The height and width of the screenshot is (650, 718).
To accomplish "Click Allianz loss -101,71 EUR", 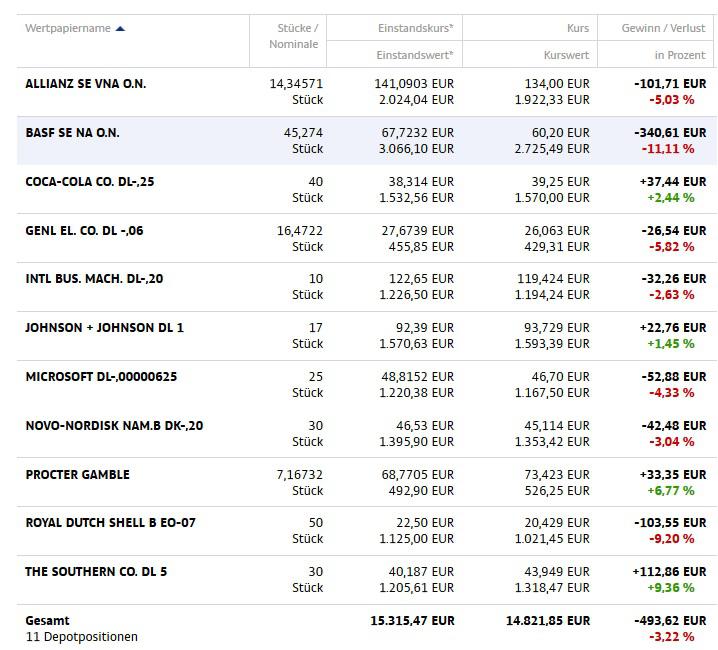I will point(670,84).
